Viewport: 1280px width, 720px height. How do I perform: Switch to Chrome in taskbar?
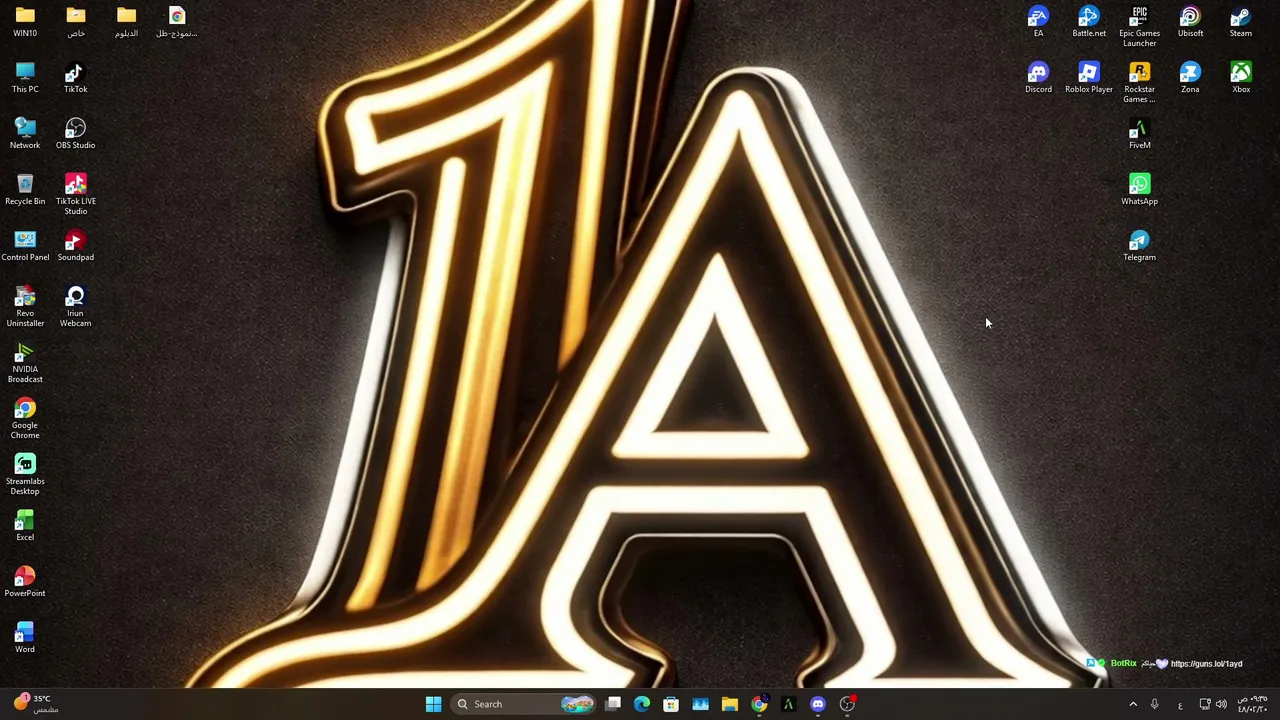click(x=759, y=704)
